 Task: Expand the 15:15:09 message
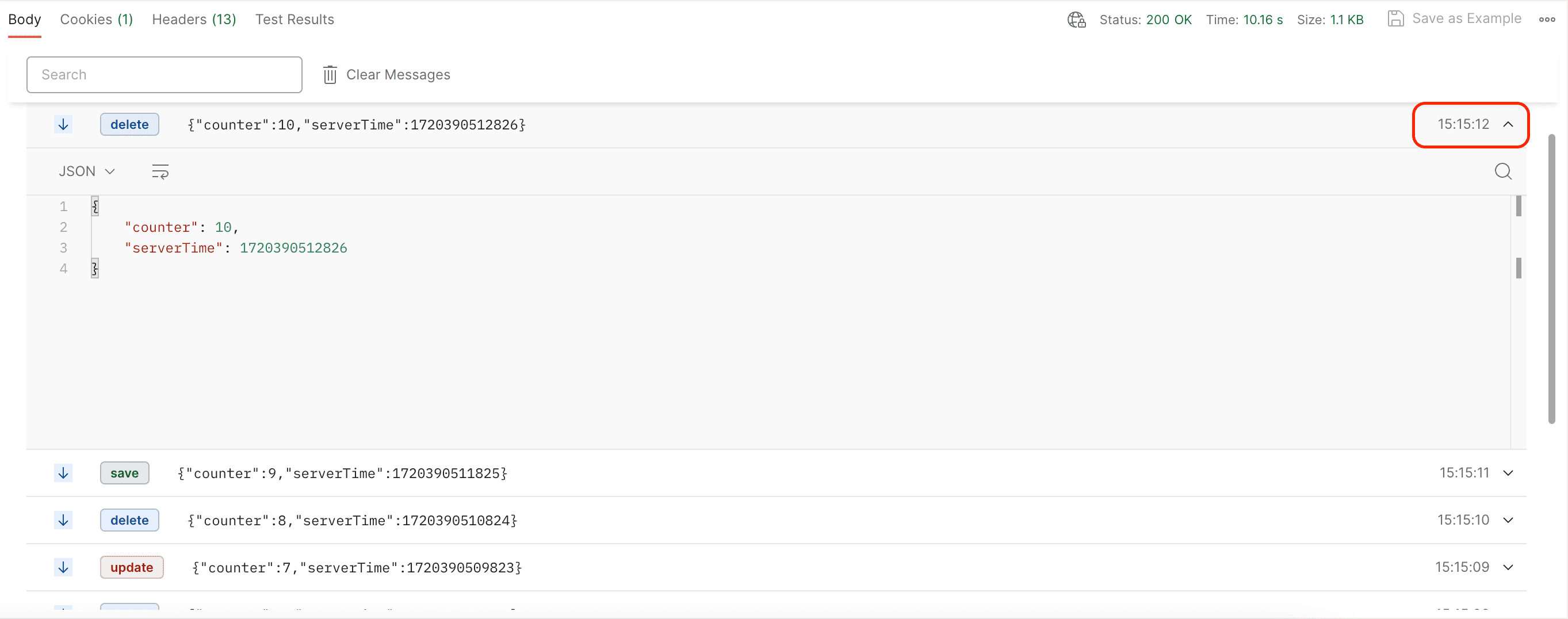[x=1508, y=567]
